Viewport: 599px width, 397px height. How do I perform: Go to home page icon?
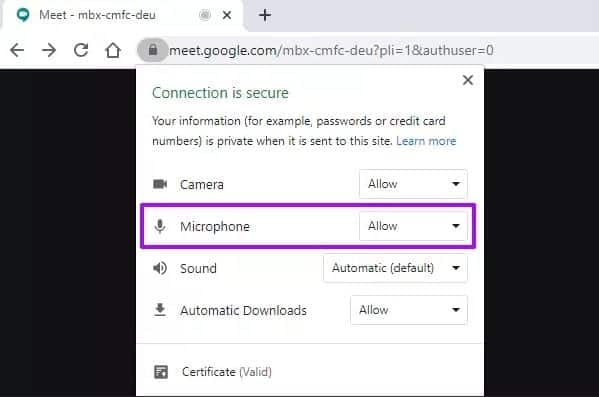pyautogui.click(x=113, y=50)
